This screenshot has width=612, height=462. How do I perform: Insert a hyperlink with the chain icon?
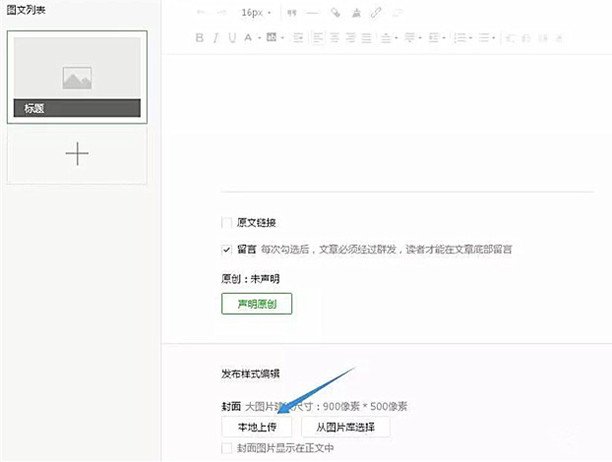pyautogui.click(x=376, y=13)
